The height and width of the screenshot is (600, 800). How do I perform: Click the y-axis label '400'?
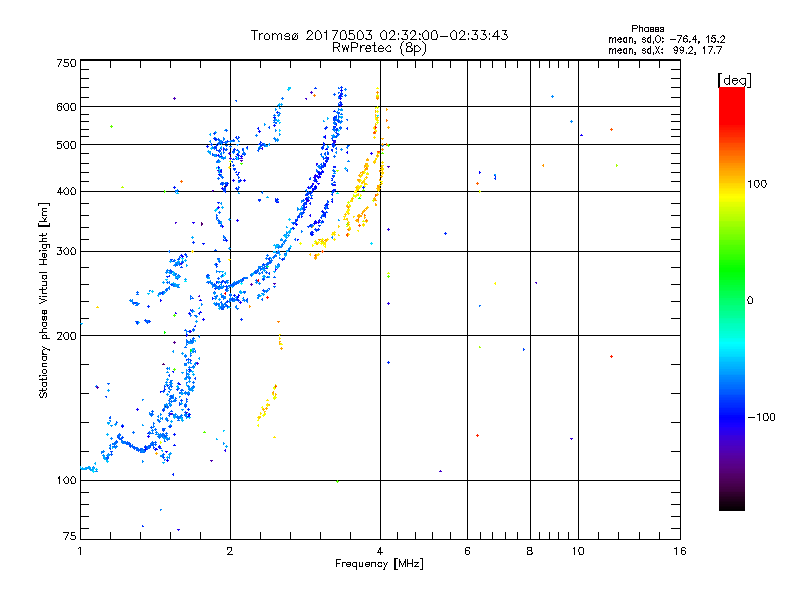click(x=67, y=191)
